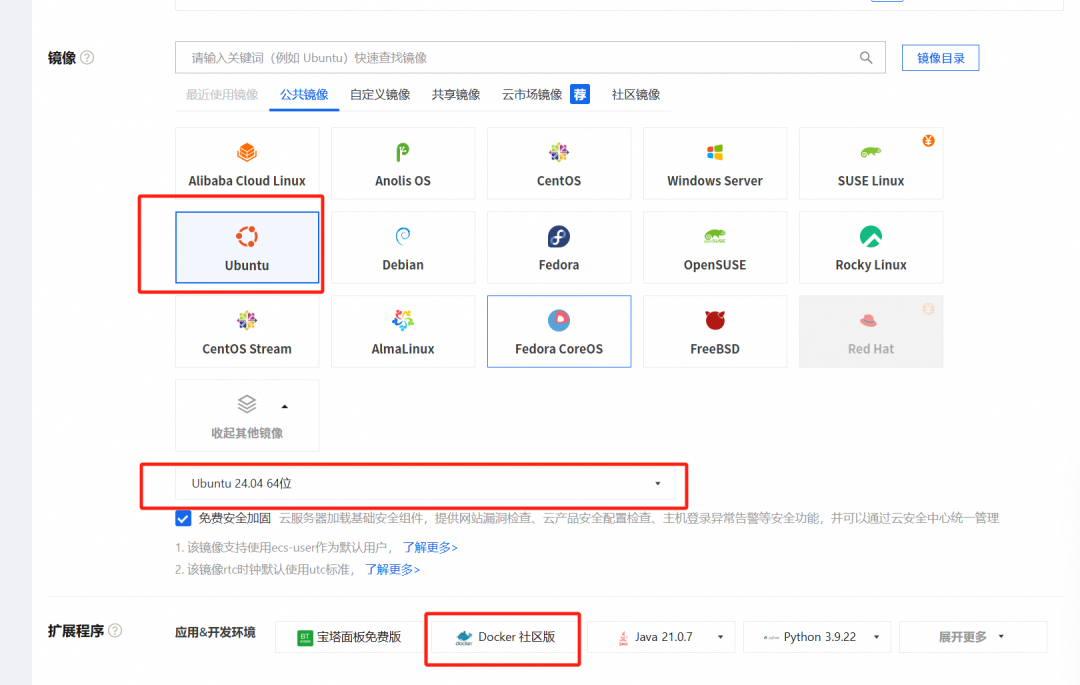Open the 共享镜像 tab

[x=456, y=94]
